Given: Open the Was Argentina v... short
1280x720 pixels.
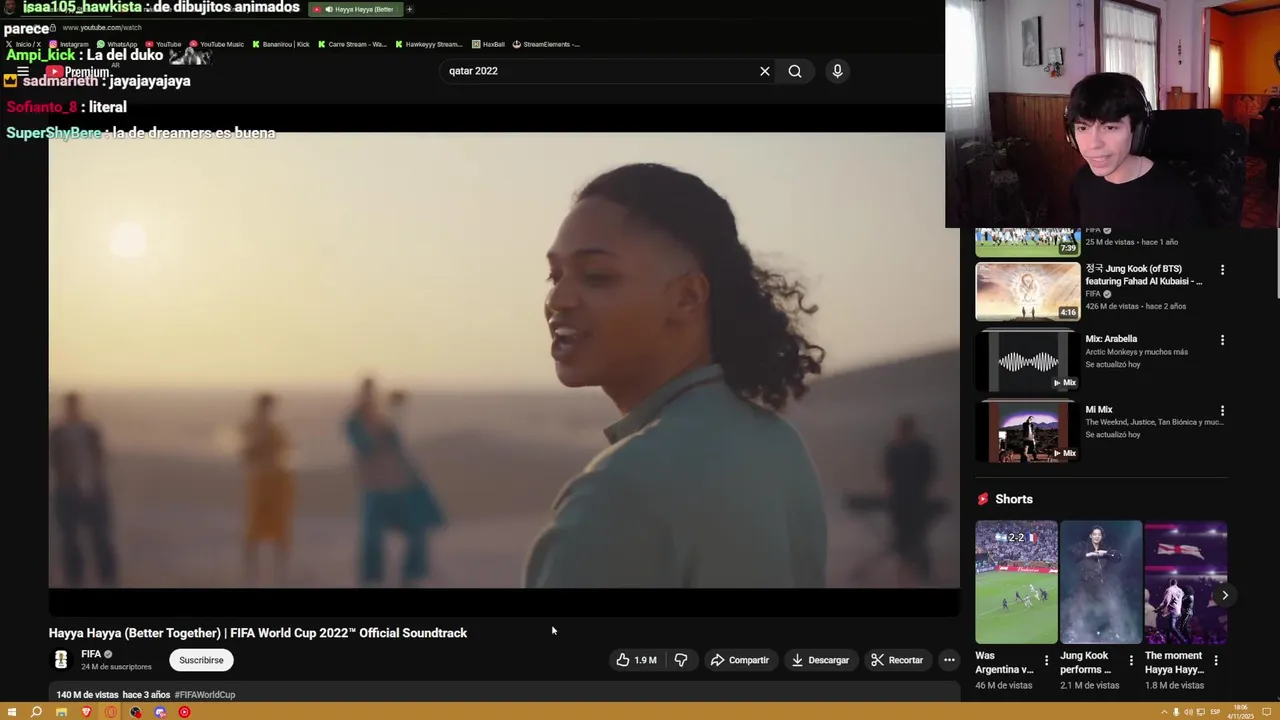Looking at the screenshot, I should (x=1016, y=582).
